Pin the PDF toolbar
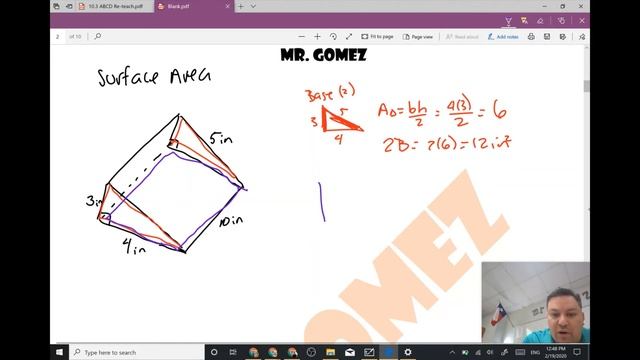The width and height of the screenshot is (640, 360). [x=582, y=37]
